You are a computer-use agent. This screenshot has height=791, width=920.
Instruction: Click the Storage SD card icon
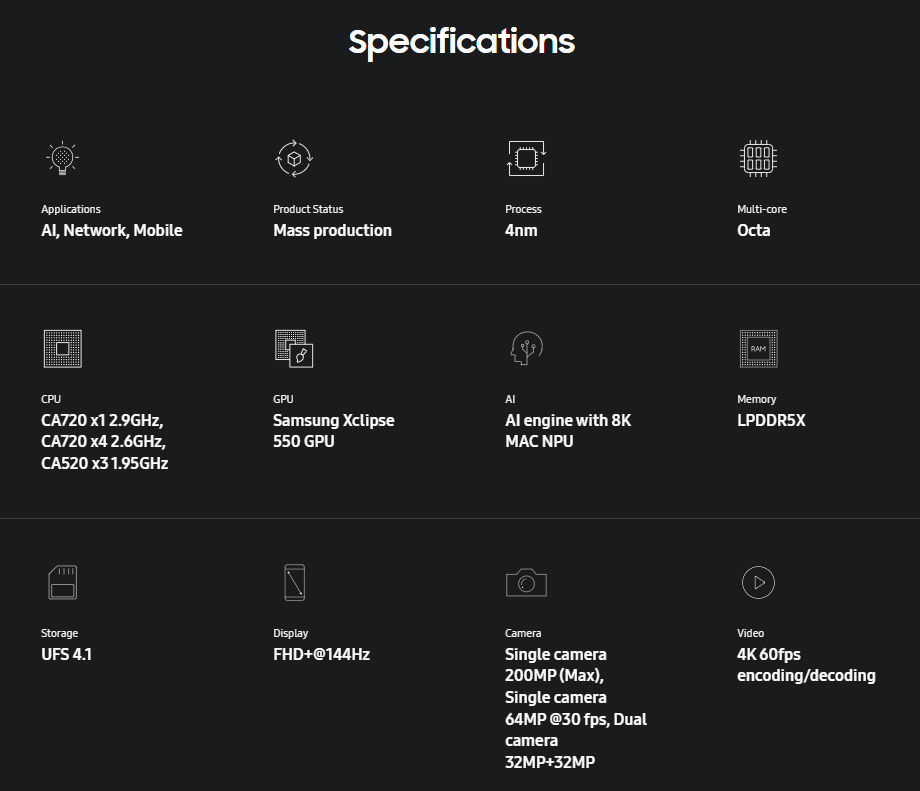pyautogui.click(x=62, y=582)
